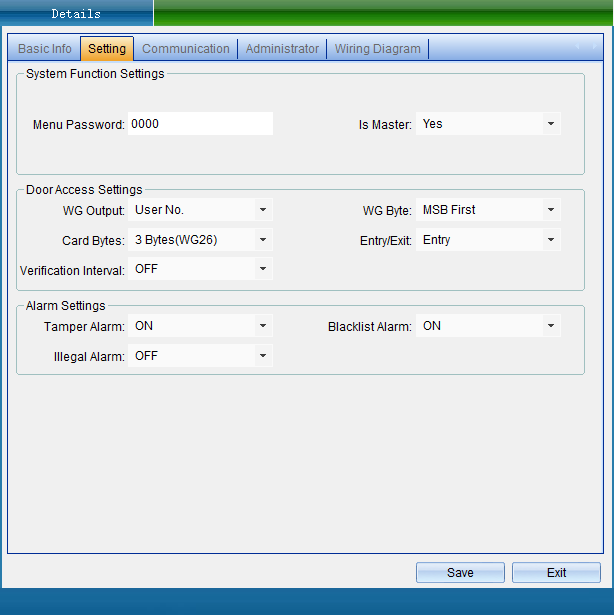614x615 pixels.
Task: Open the Card Bytes dropdown list
Action: click(x=262, y=240)
